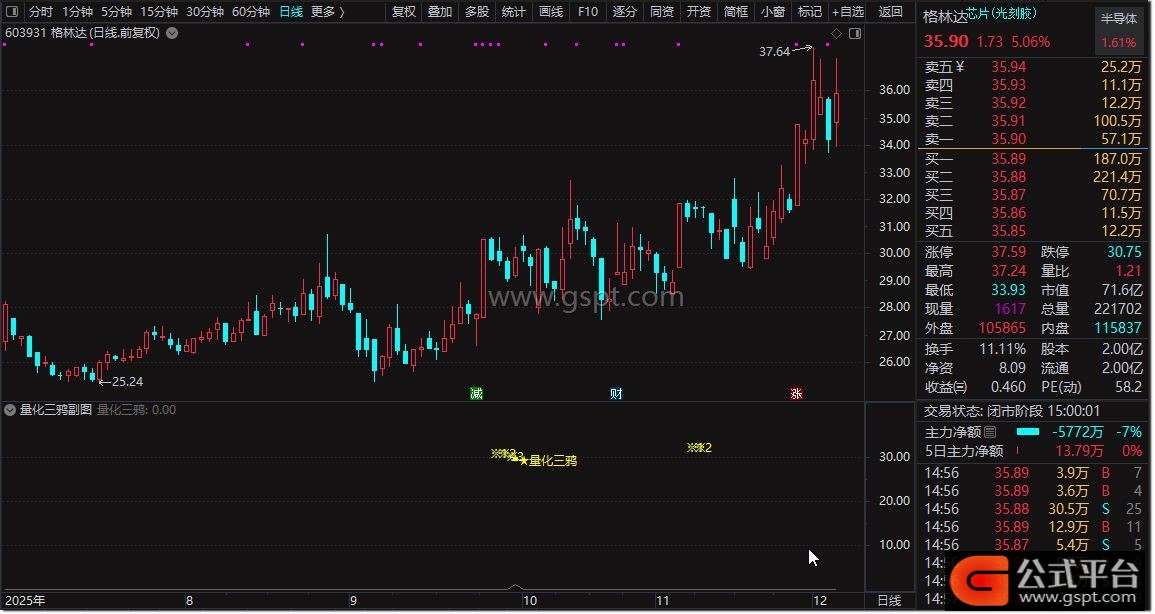Click the panel layout icon at top-left

(12, 12)
